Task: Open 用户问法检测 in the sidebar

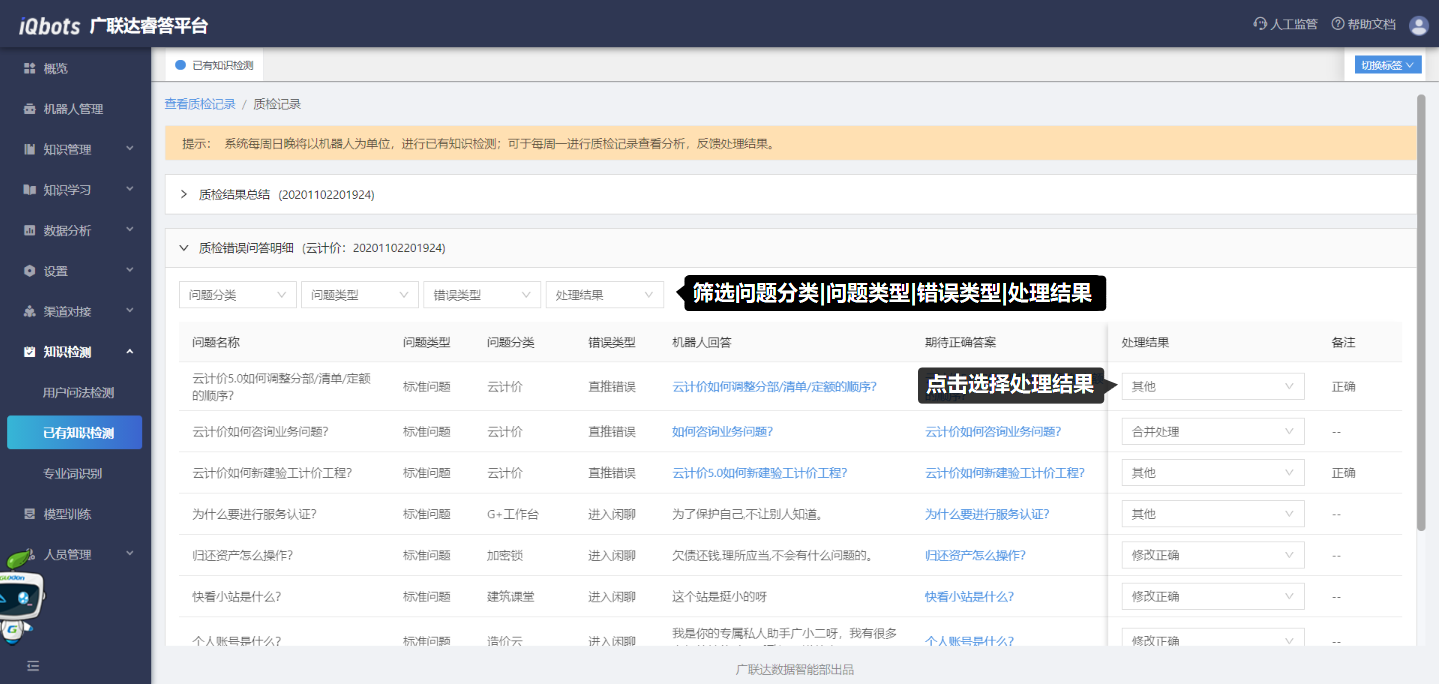Action: (78, 393)
